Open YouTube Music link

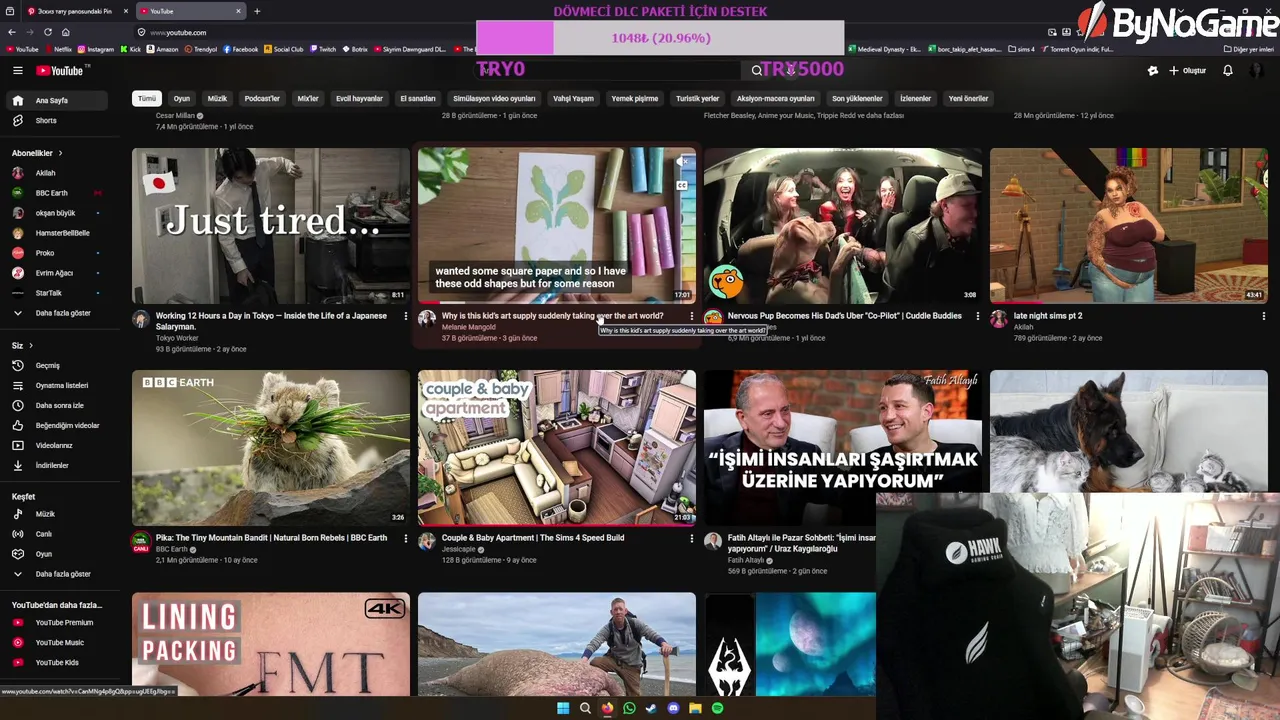57,643
